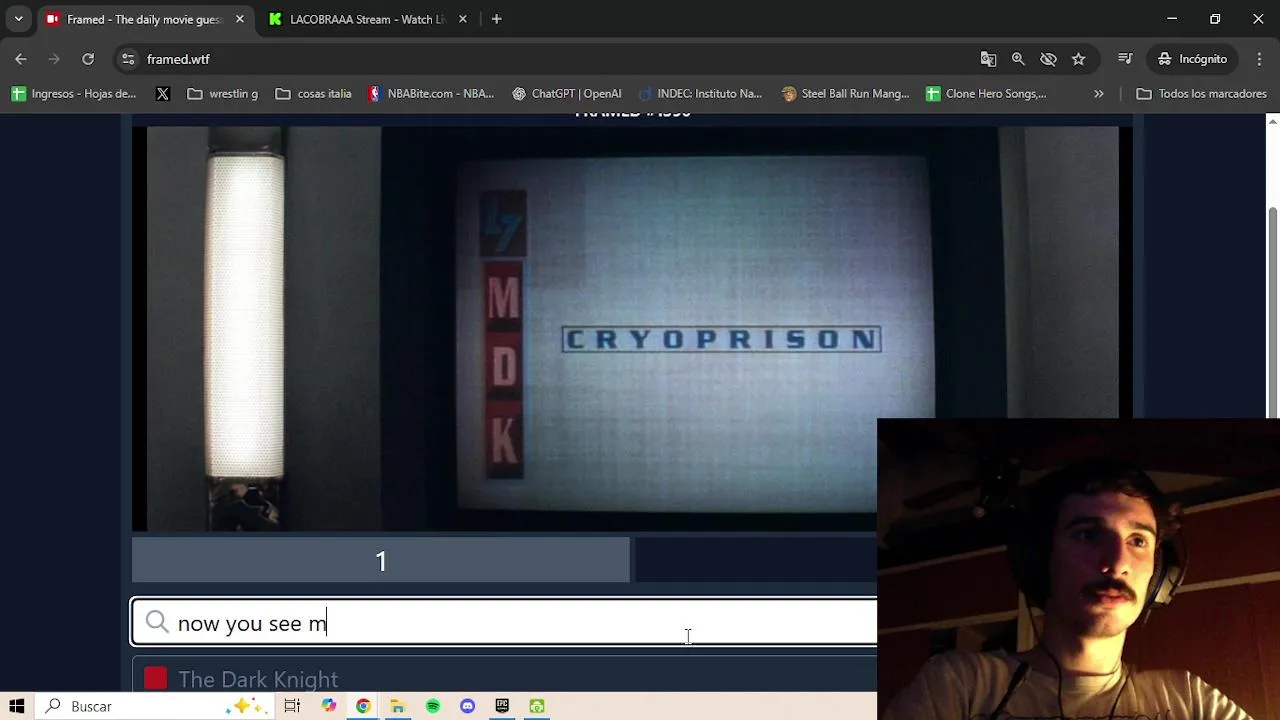Click the Buscar taskbar search box
Viewport: 1280px width, 720px height.
[155, 706]
